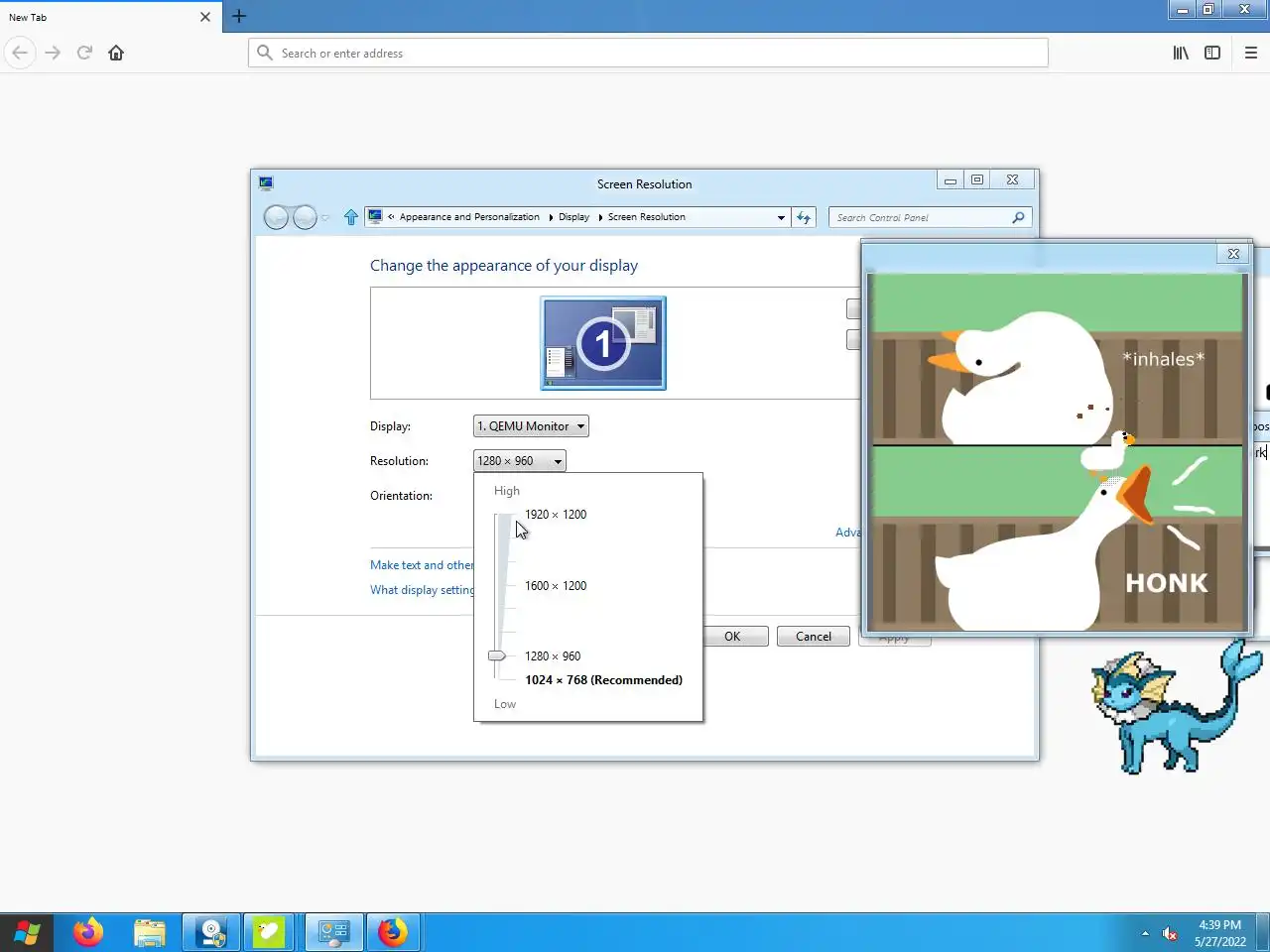Click the resolution slider thumb
The image size is (1270, 952).
click(497, 655)
